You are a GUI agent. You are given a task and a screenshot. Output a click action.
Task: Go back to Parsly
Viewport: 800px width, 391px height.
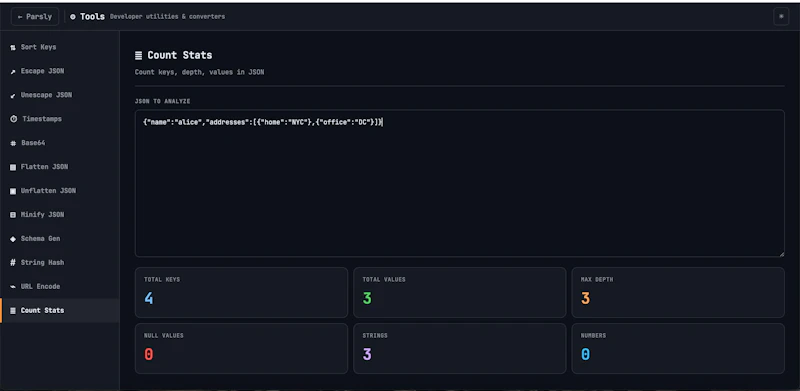[x=35, y=16]
